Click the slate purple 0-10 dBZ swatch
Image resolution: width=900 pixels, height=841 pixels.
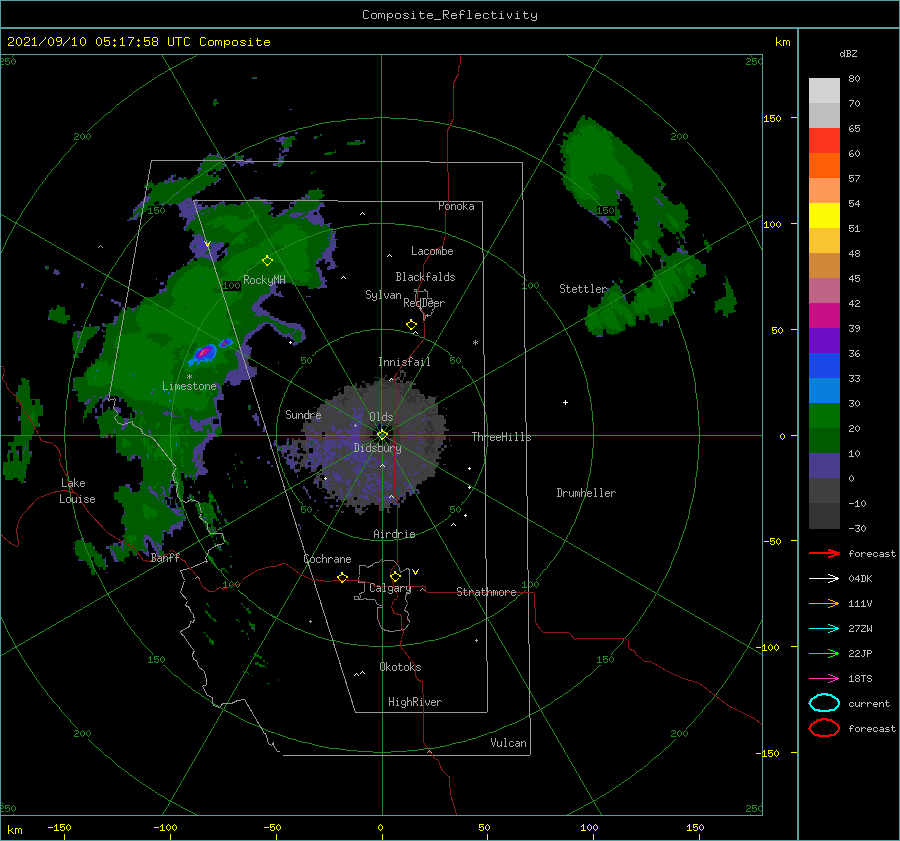[x=824, y=466]
